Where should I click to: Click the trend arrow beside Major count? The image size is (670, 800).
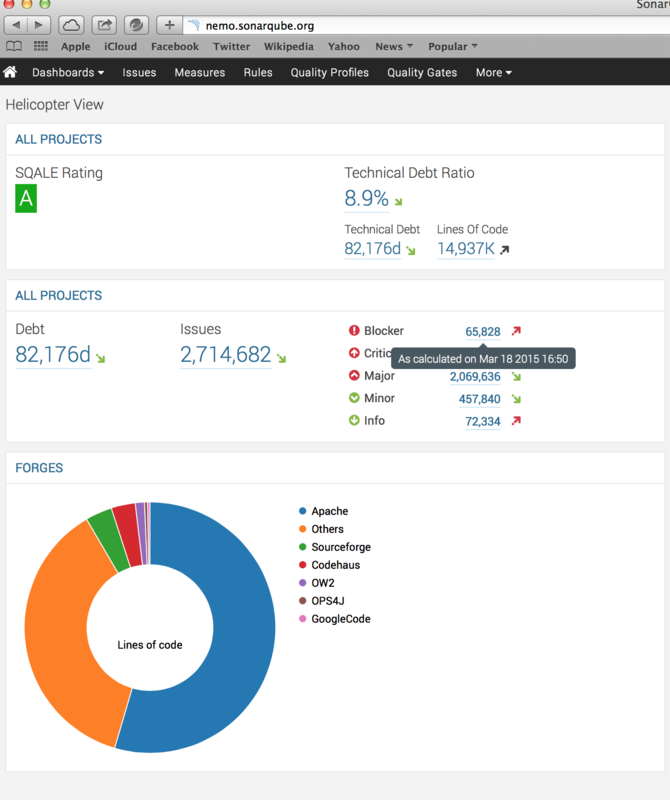pos(516,377)
